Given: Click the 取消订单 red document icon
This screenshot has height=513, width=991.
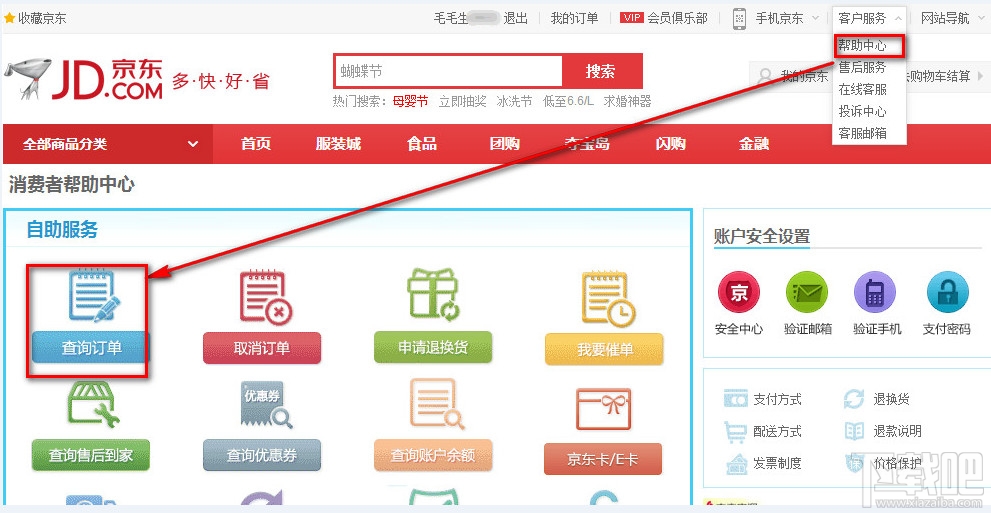Looking at the screenshot, I should pyautogui.click(x=265, y=297).
